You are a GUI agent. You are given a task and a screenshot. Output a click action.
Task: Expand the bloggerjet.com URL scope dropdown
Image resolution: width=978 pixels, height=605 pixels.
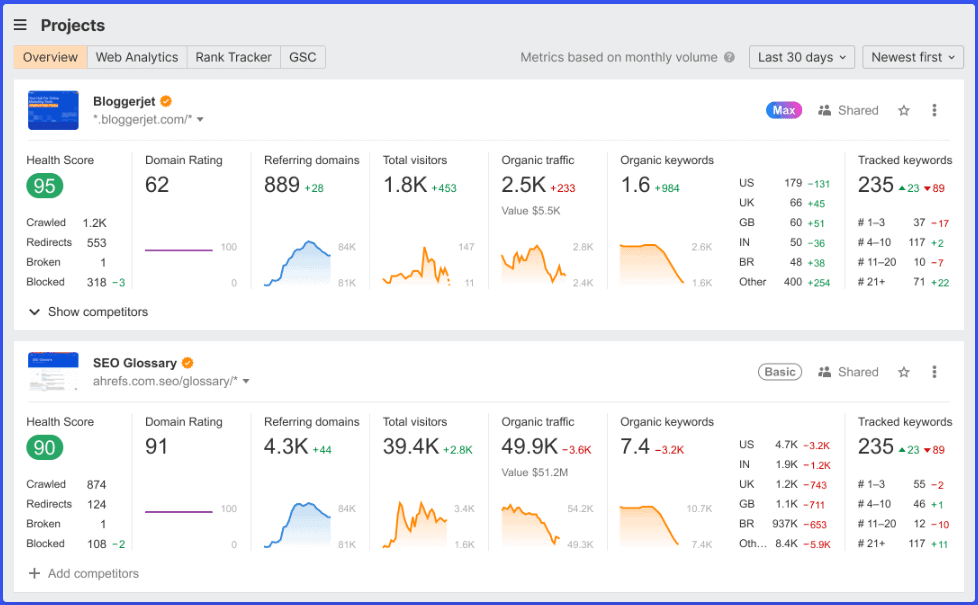pyautogui.click(x=198, y=118)
